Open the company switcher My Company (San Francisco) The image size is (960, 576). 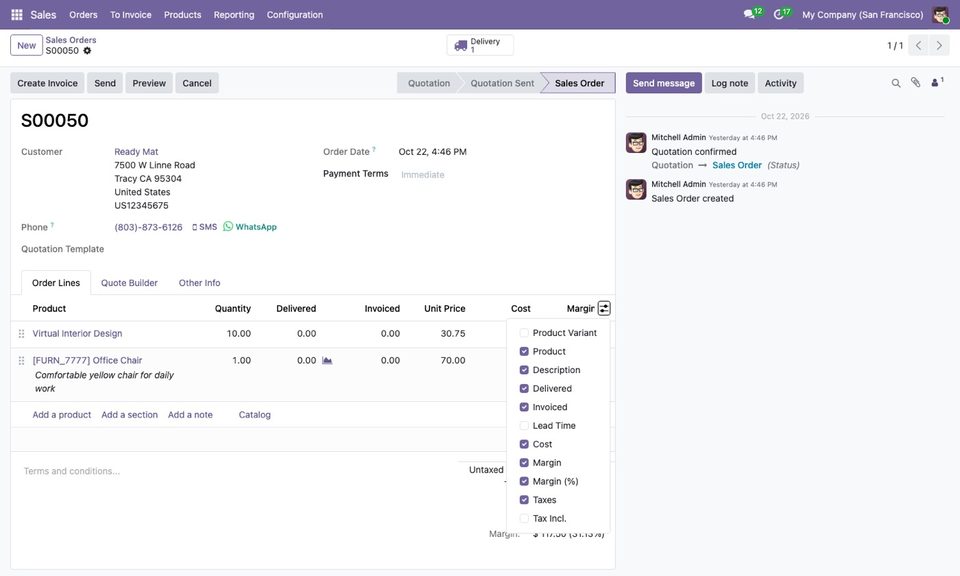pos(863,15)
